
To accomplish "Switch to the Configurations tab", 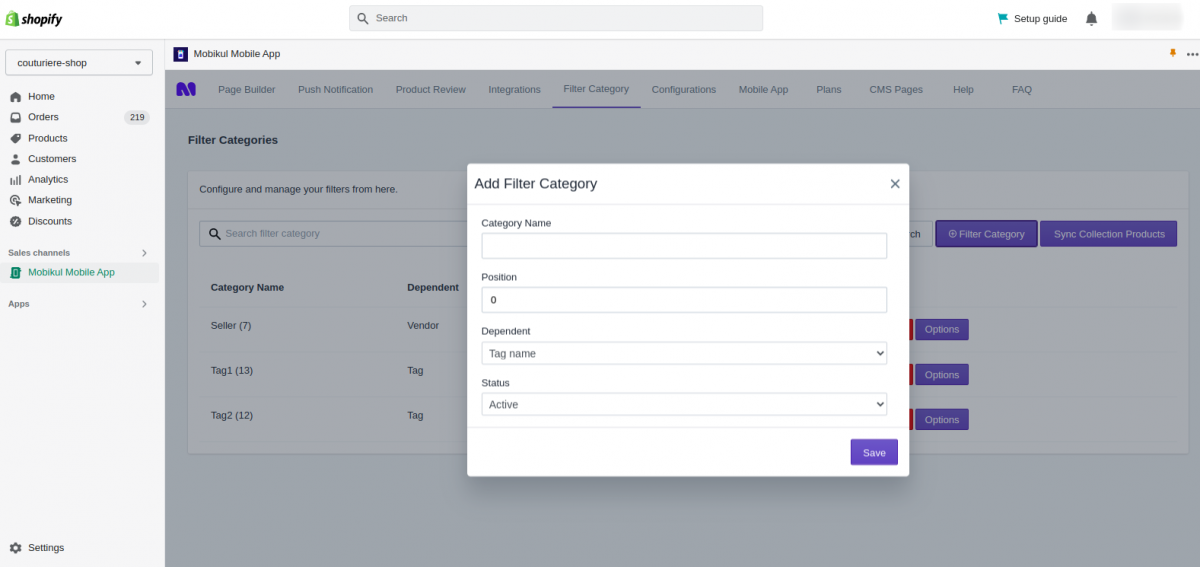I will pyautogui.click(x=684, y=90).
